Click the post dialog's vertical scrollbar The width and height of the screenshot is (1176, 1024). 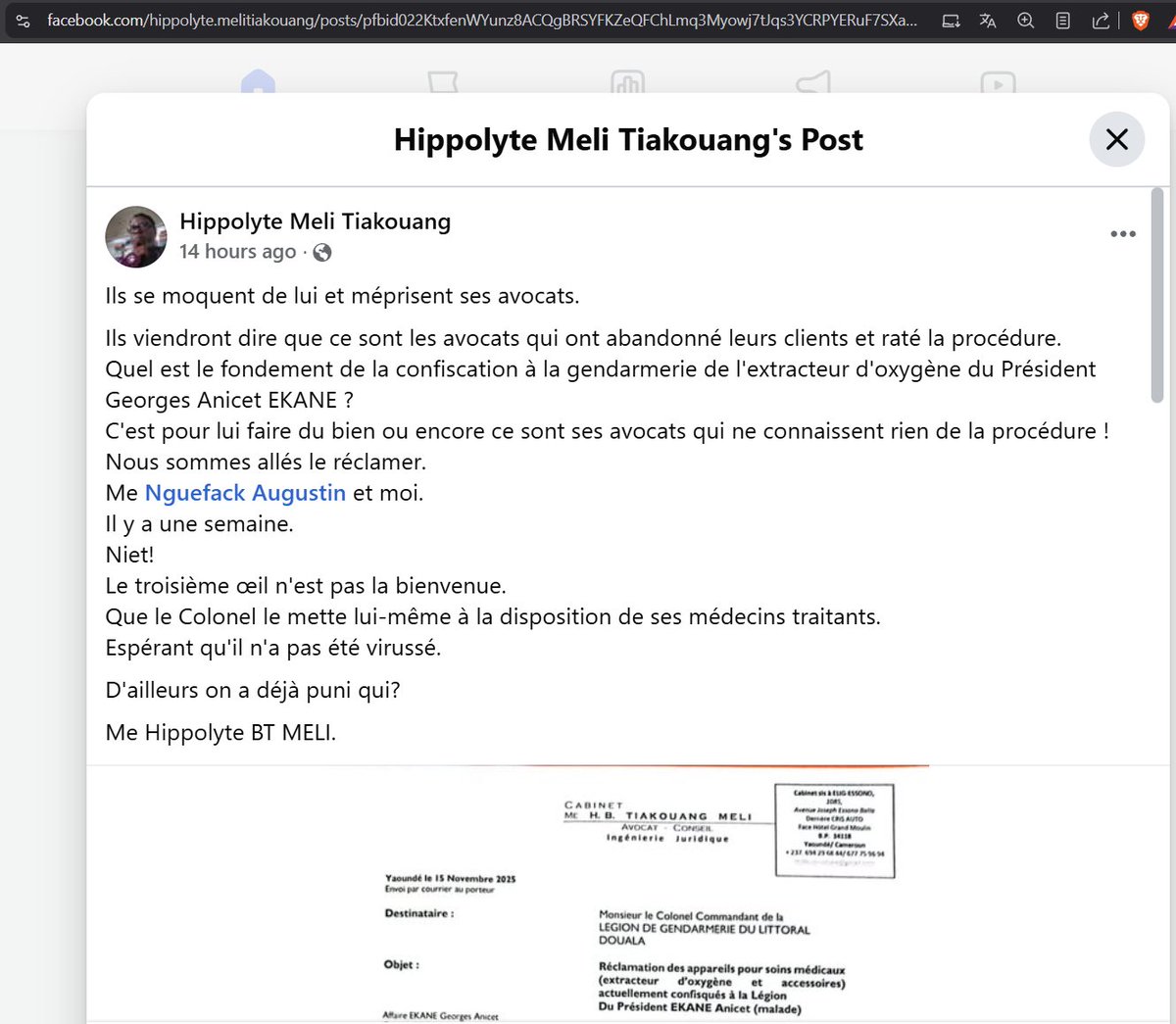pos(1157,296)
